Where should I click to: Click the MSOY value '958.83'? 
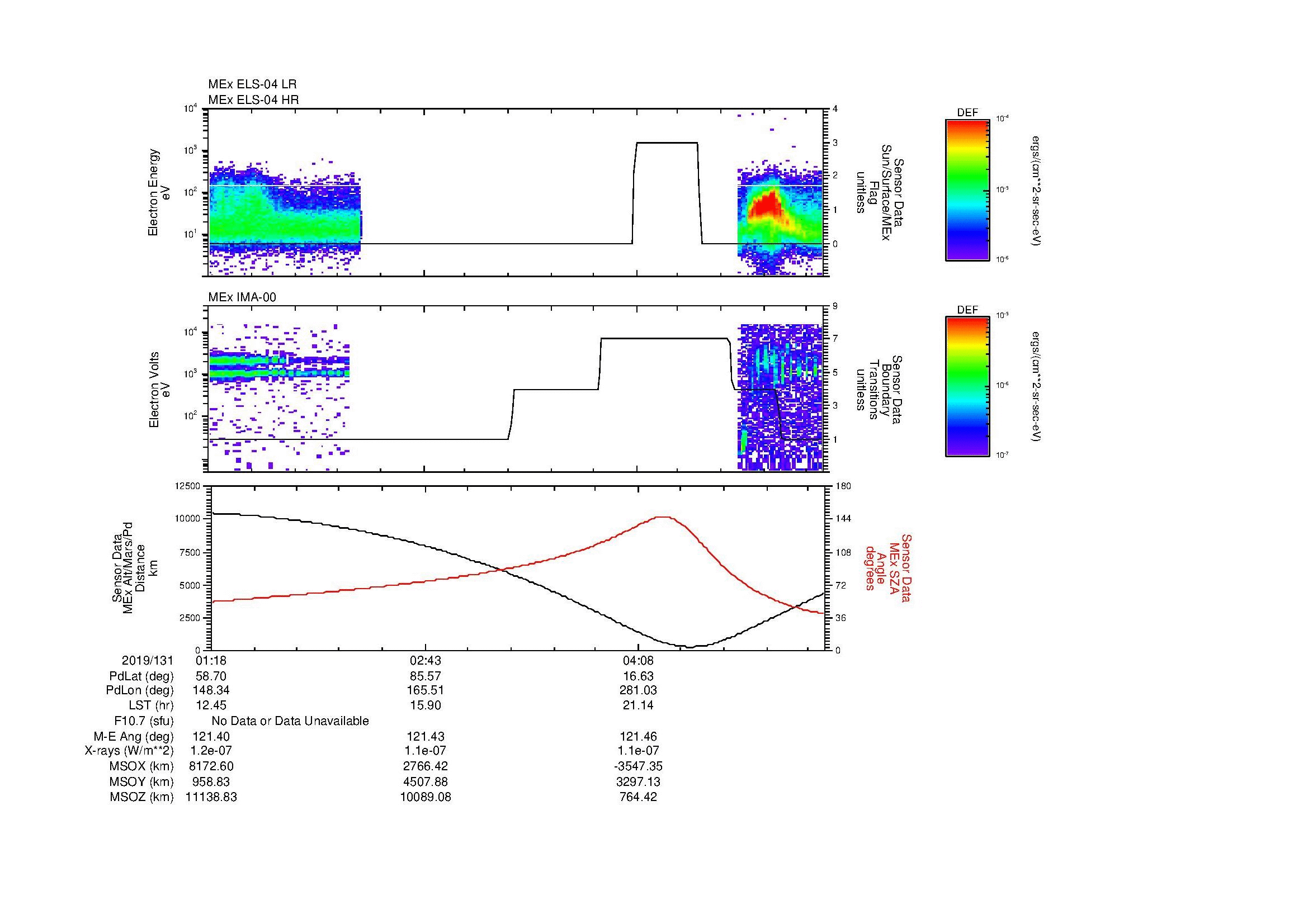[211, 782]
